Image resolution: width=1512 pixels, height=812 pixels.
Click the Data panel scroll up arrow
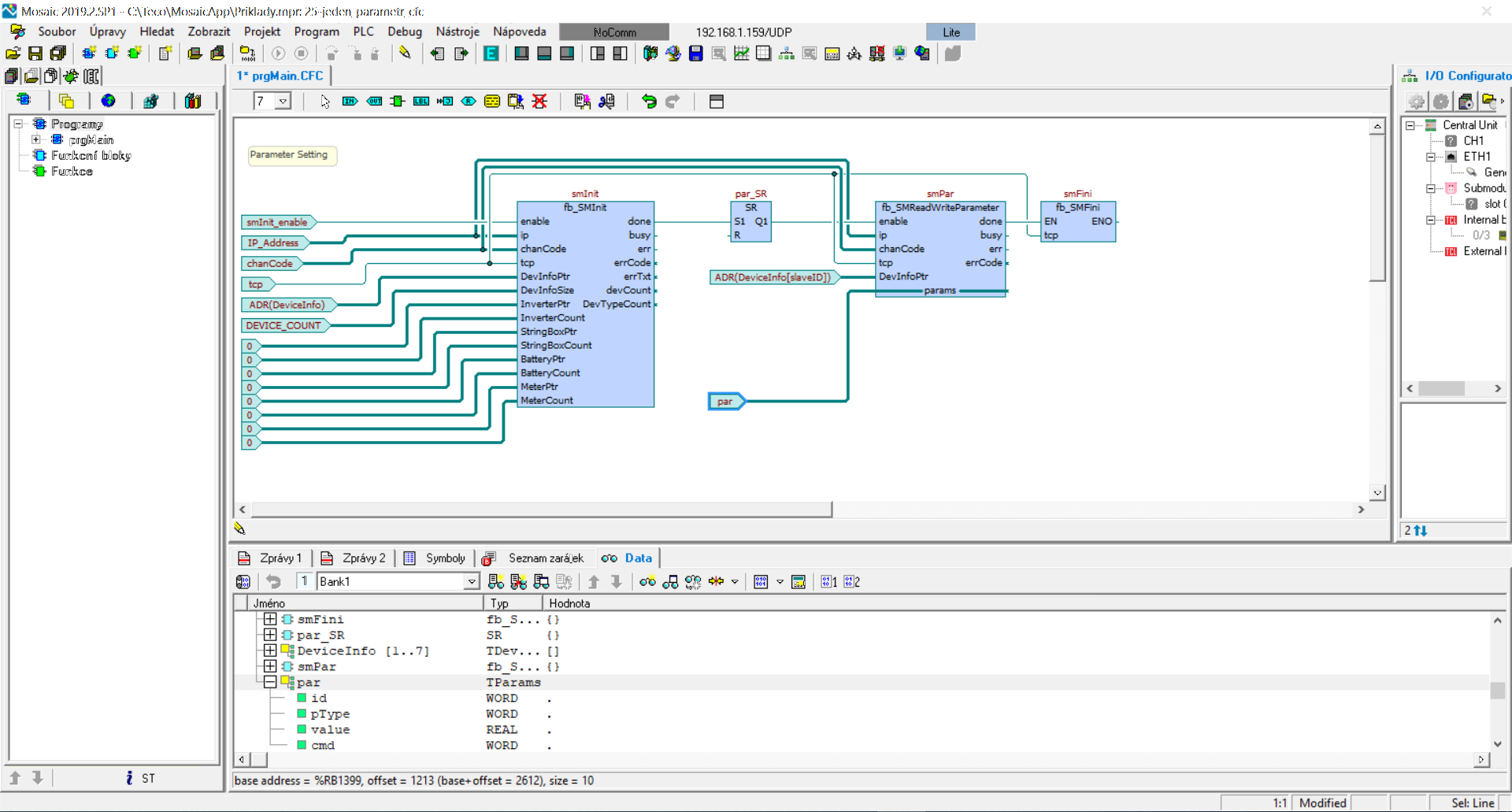pos(1497,621)
